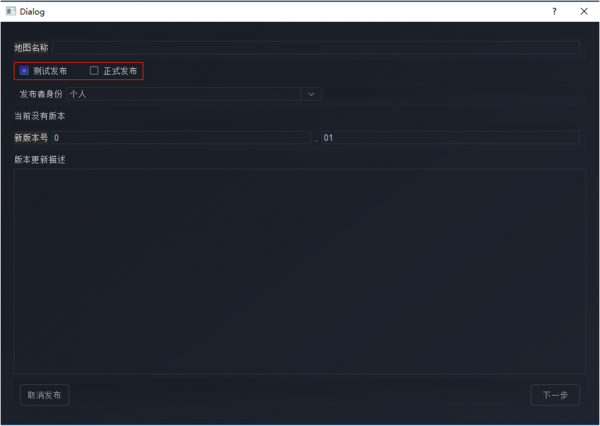Open the 发布者身份 dropdown showing 个人
Screen dimensions: 600x426
pos(194,94)
